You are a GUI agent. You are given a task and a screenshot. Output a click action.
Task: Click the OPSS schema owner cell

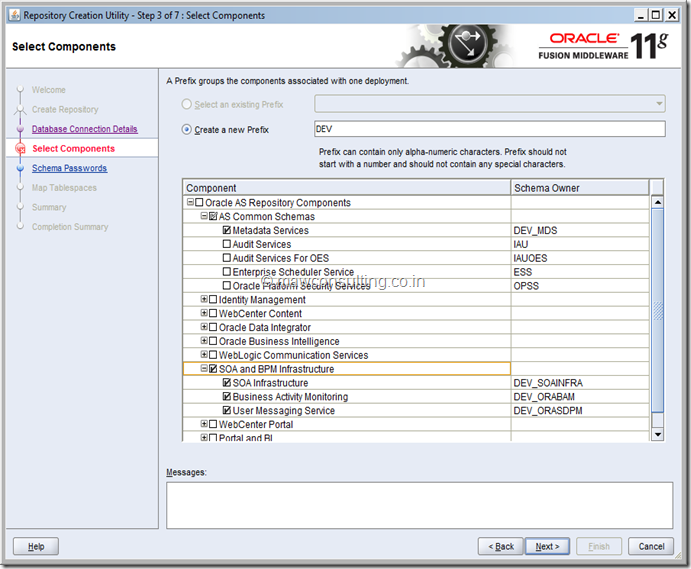[580, 286]
